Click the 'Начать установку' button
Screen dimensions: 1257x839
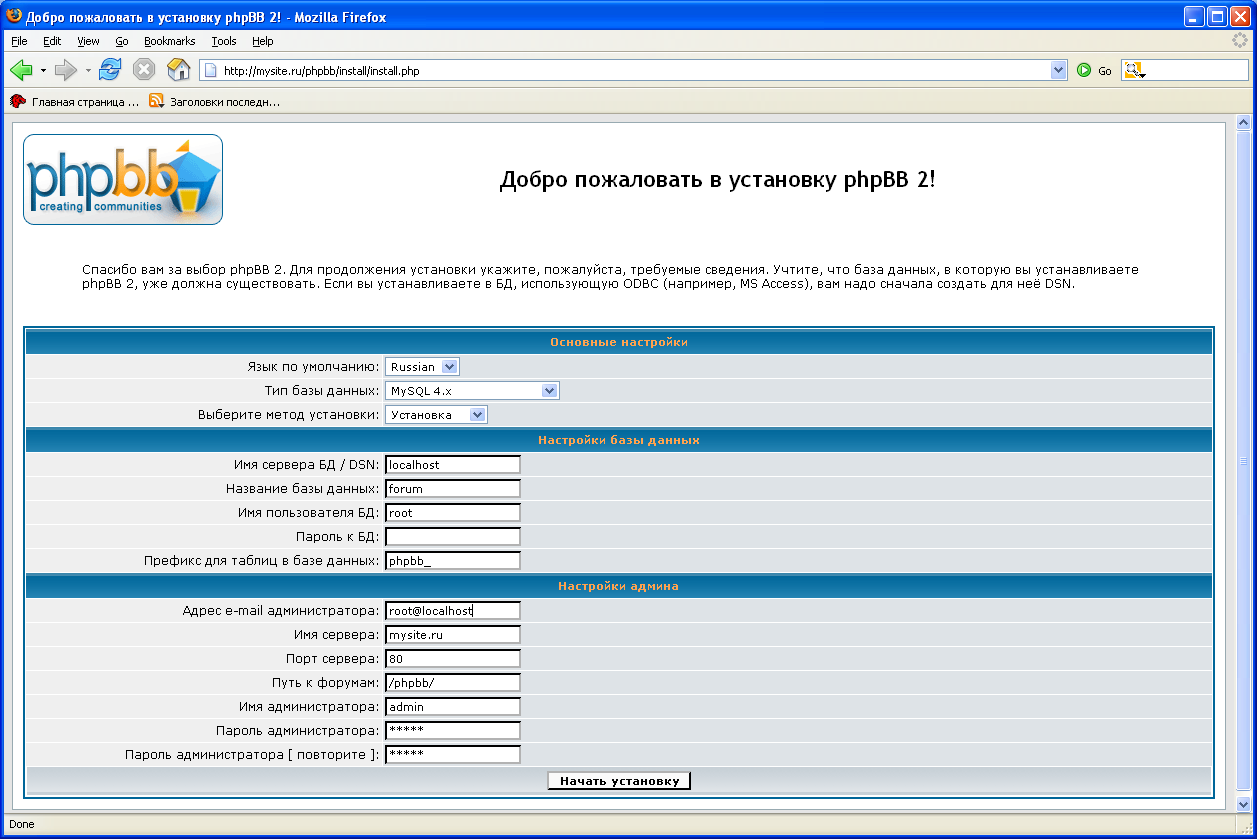(619, 780)
